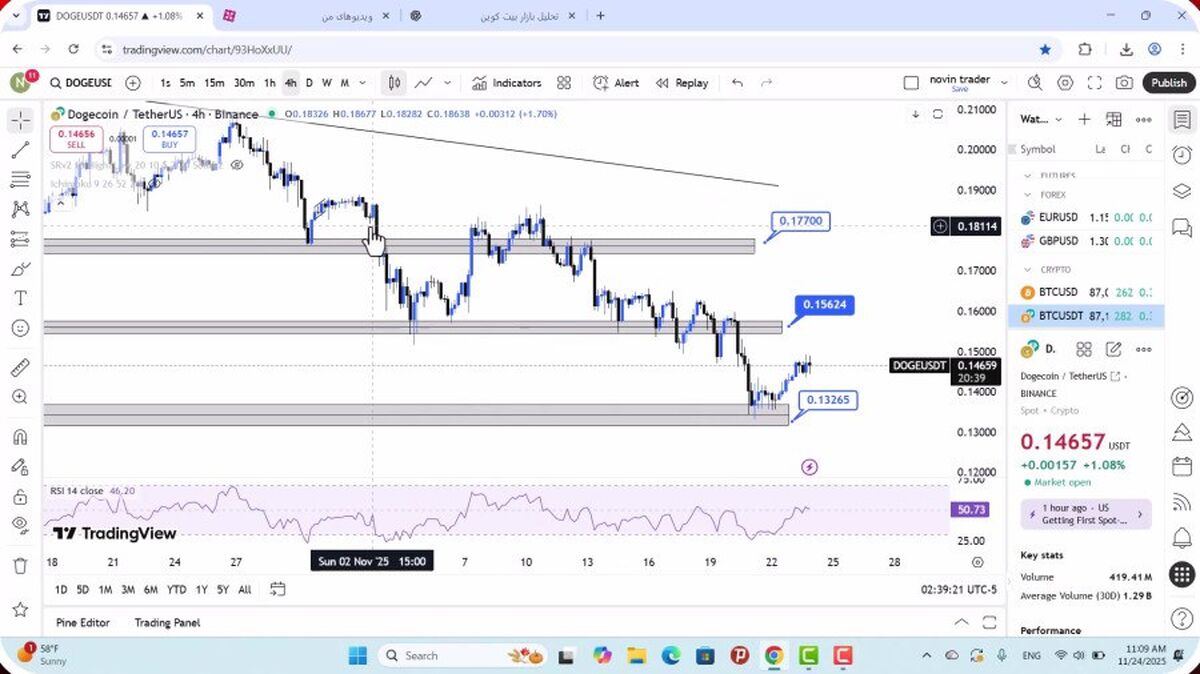Image resolution: width=1200 pixels, height=674 pixels.
Task: Open indicator templates grid icon
Action: (564, 83)
